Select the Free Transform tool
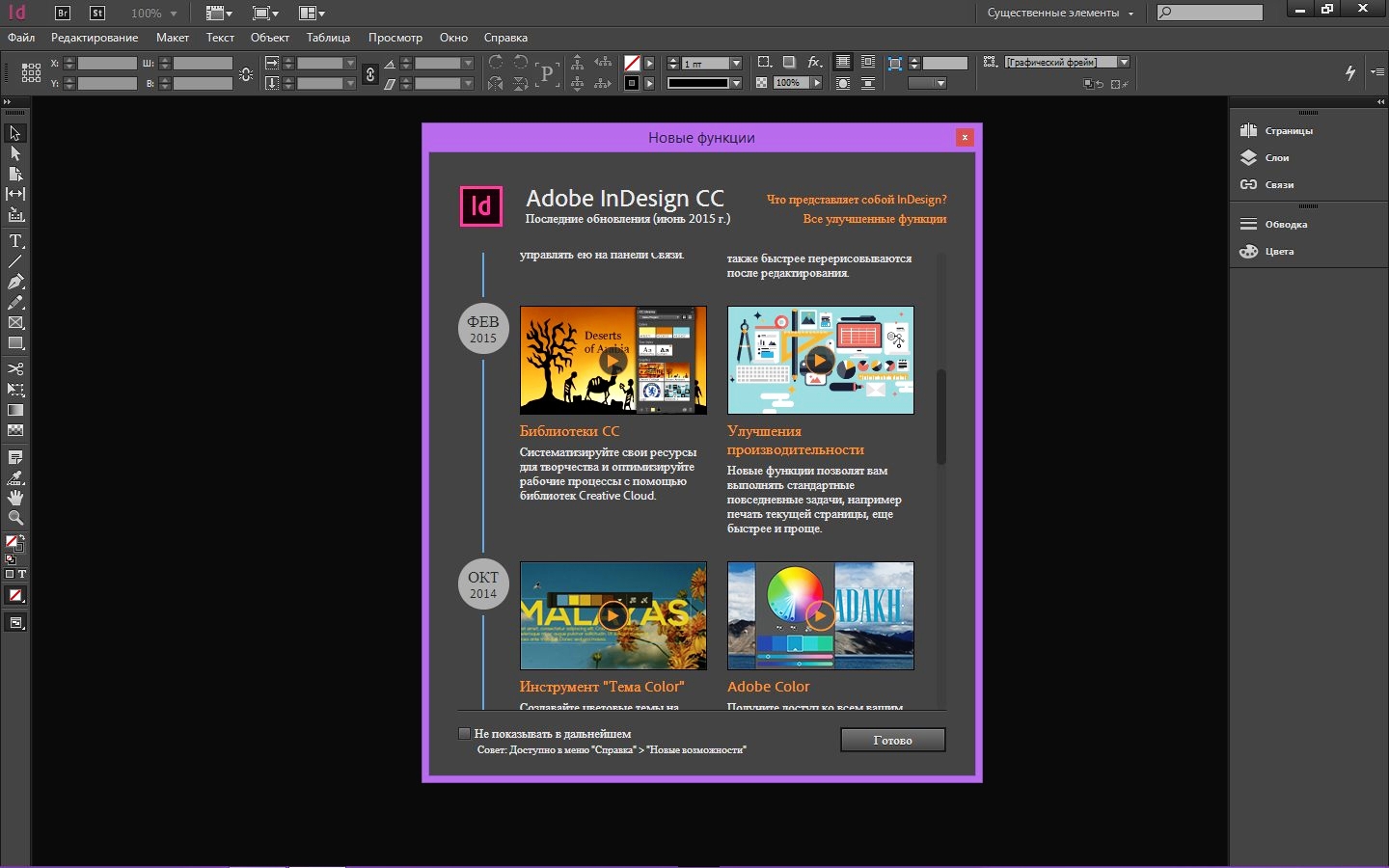Image resolution: width=1389 pixels, height=868 pixels. click(x=15, y=390)
